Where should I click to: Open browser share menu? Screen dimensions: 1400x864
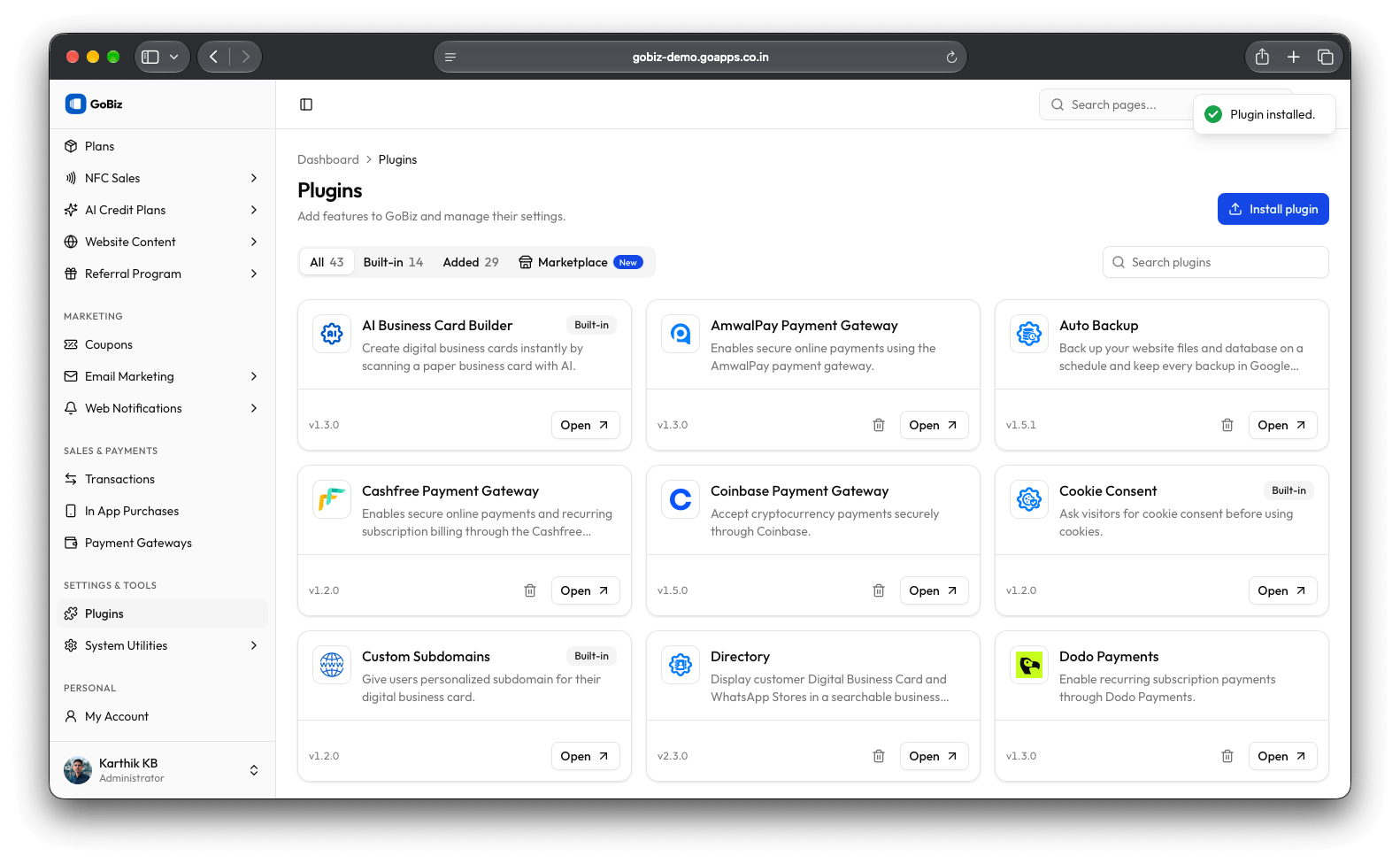click(x=1262, y=57)
